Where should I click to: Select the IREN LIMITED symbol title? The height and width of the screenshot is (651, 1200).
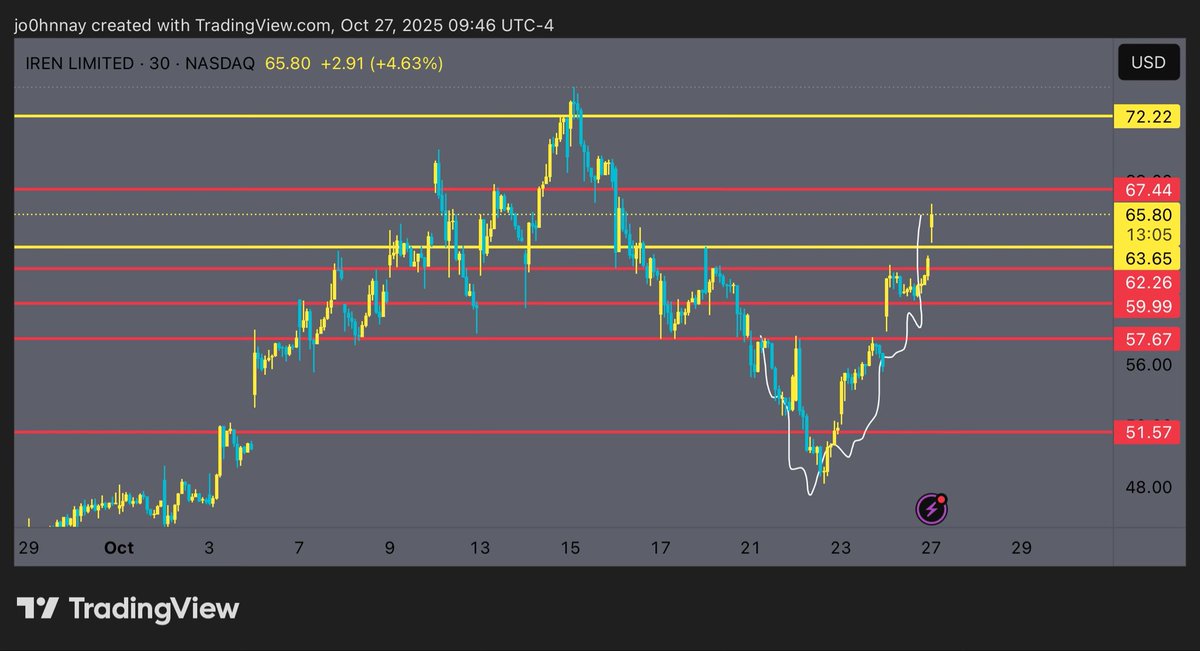tap(80, 64)
